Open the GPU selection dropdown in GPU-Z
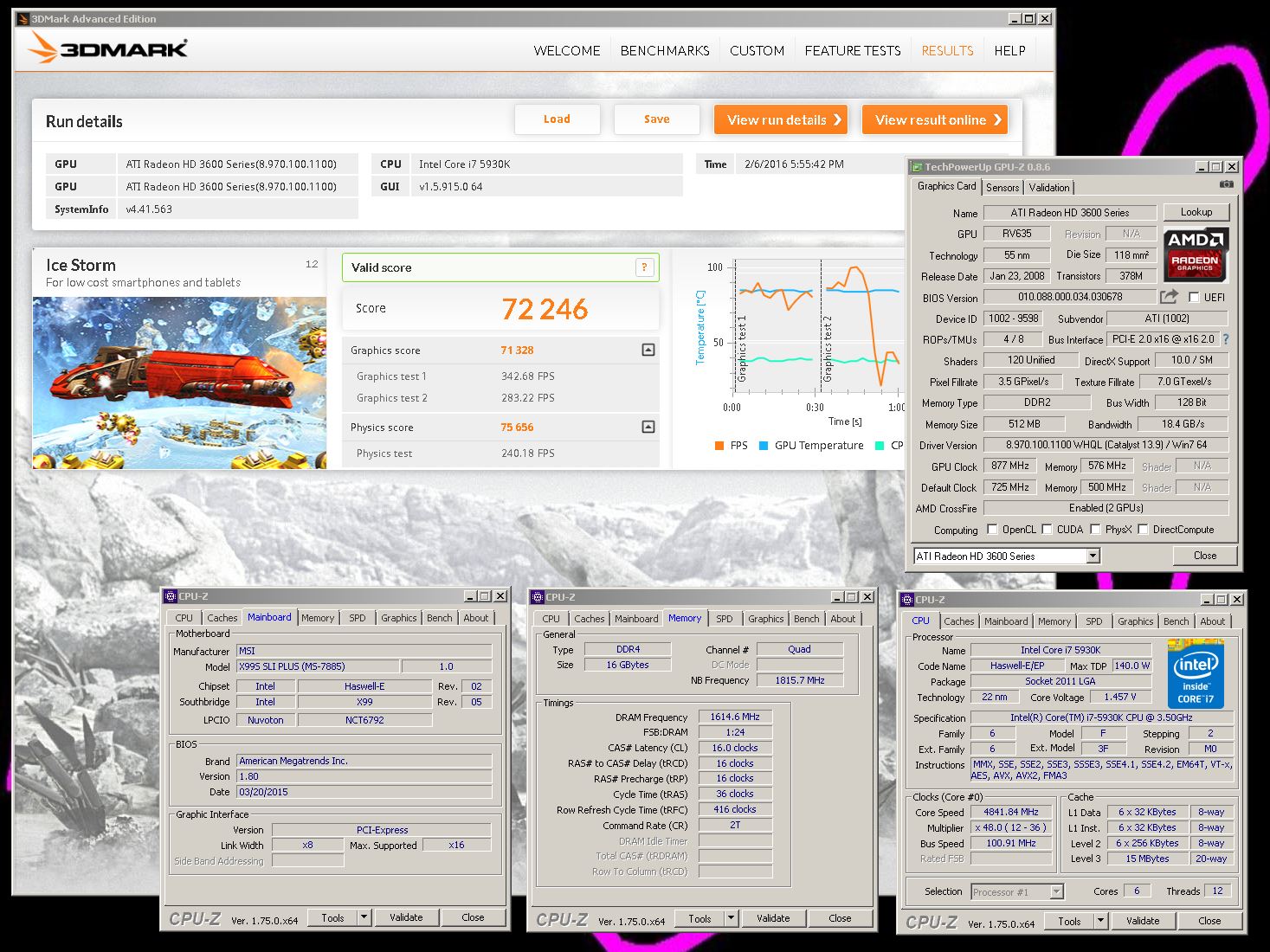The width and height of the screenshot is (1270, 952). tap(1093, 556)
